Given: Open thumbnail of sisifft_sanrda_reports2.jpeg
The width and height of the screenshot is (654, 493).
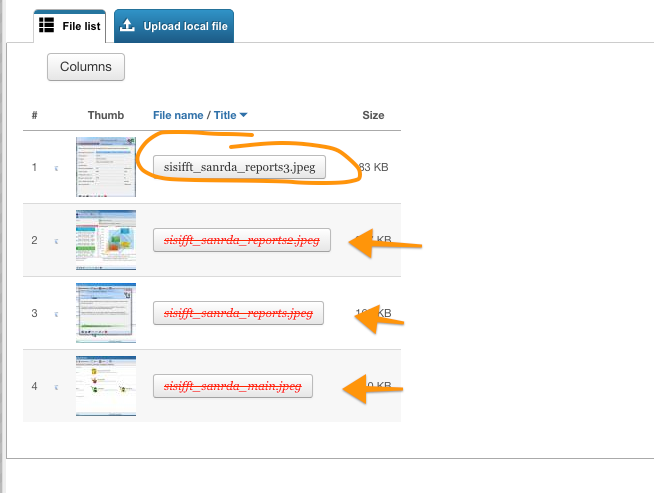Looking at the screenshot, I should tap(106, 240).
